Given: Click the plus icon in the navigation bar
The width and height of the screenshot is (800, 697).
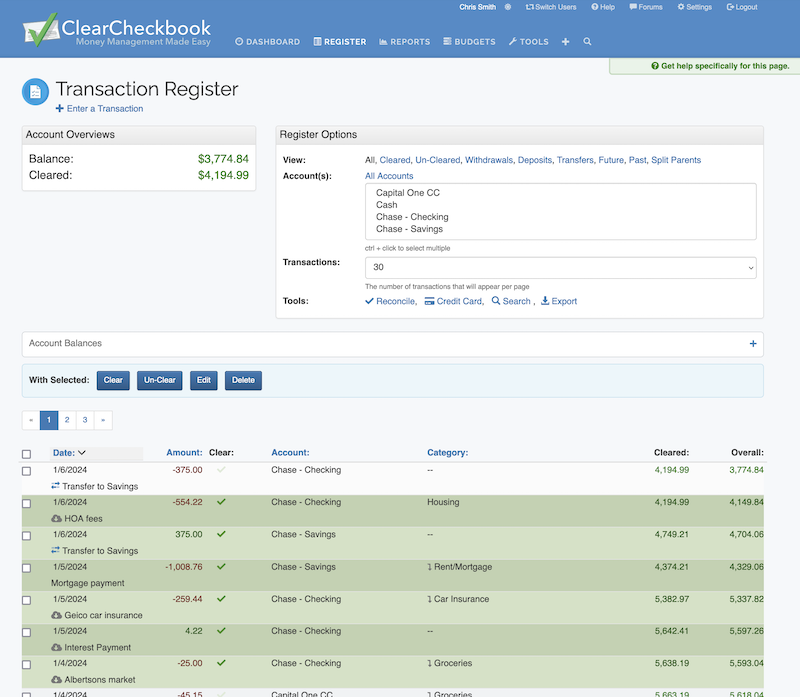Looking at the screenshot, I should point(565,42).
